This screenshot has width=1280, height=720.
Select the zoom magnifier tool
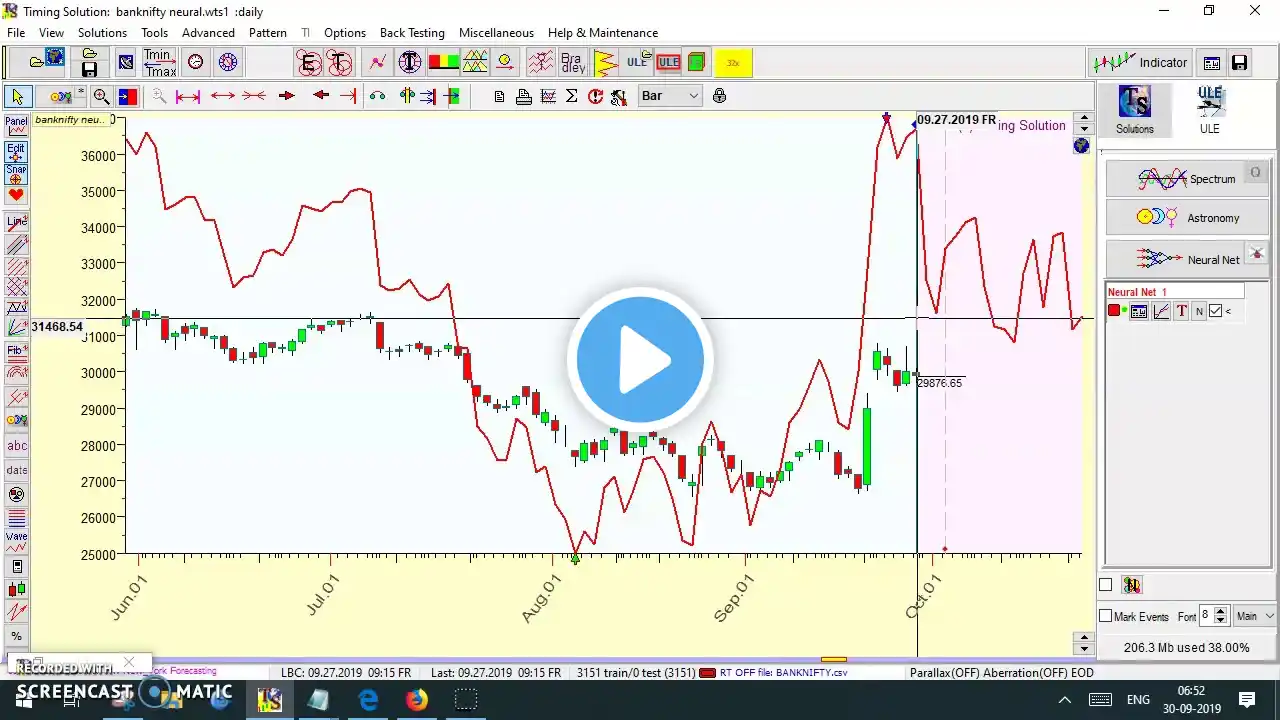click(x=101, y=96)
